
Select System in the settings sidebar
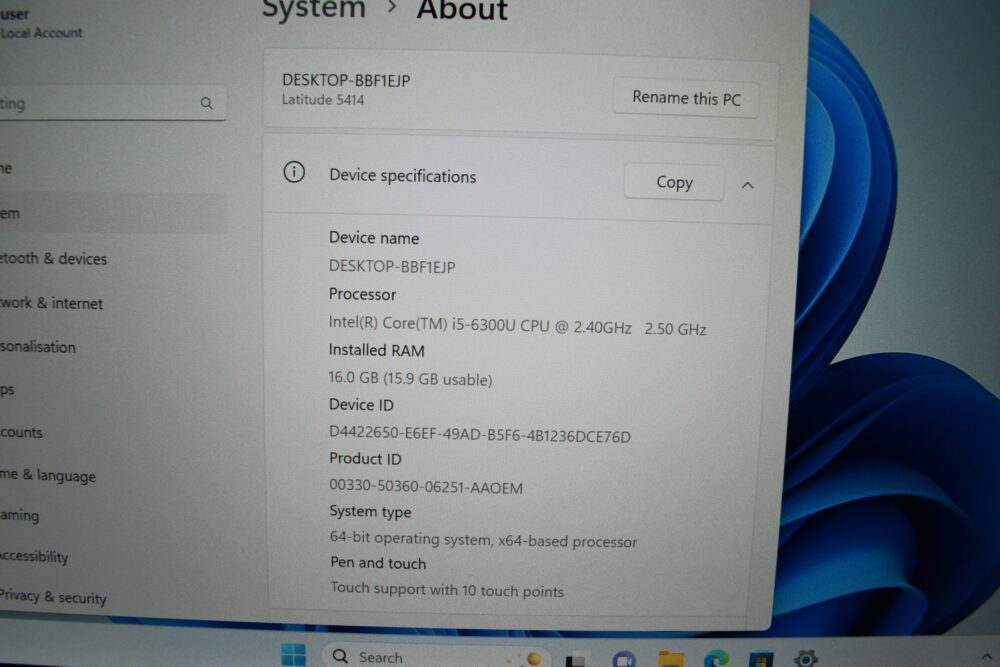point(113,213)
